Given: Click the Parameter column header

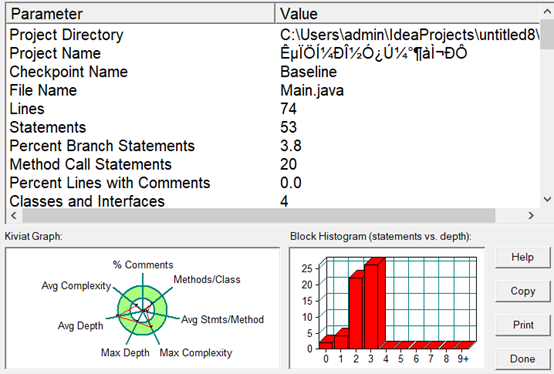Looking at the screenshot, I should pos(140,14).
